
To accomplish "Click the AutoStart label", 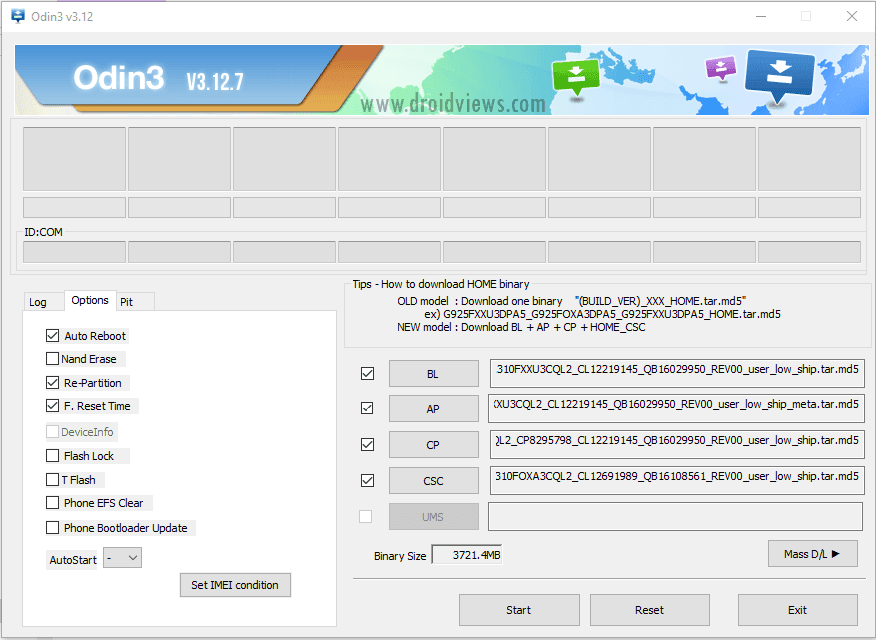I will point(73,560).
